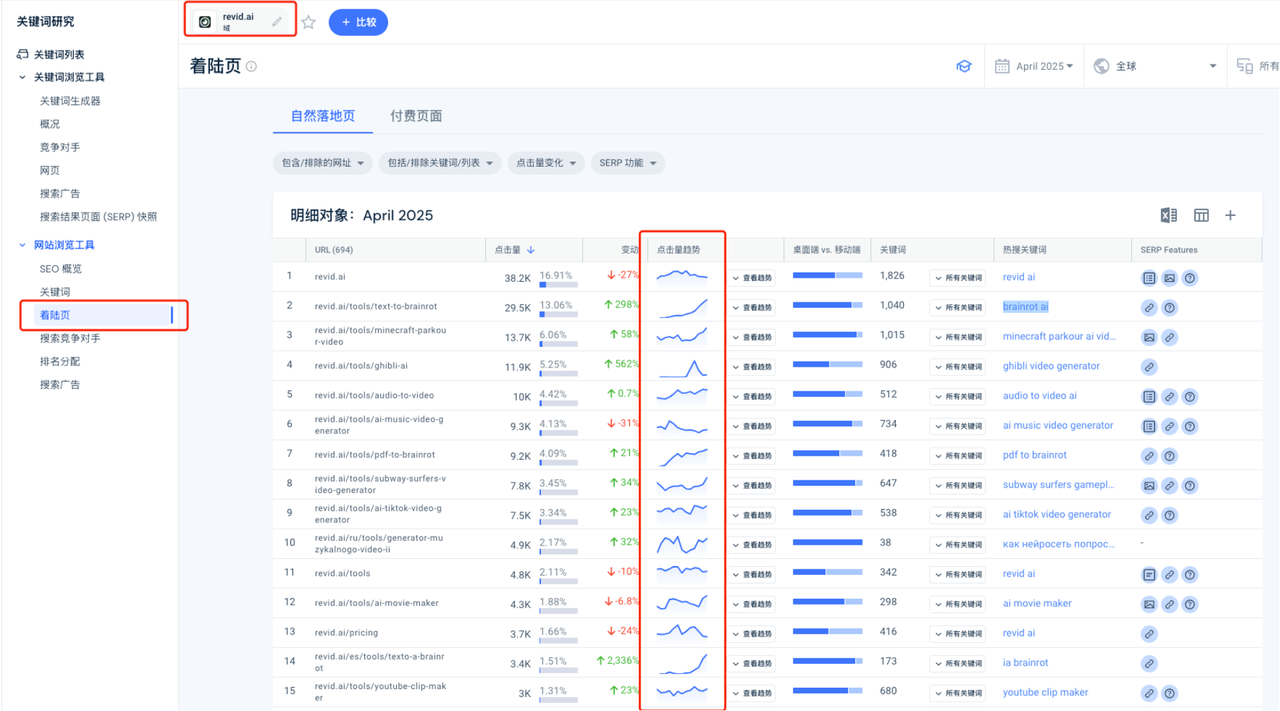Viewport: 1280px width, 711px height.
Task: Collapse the 关键词浏览工具 sidebar section
Action: click(22, 77)
